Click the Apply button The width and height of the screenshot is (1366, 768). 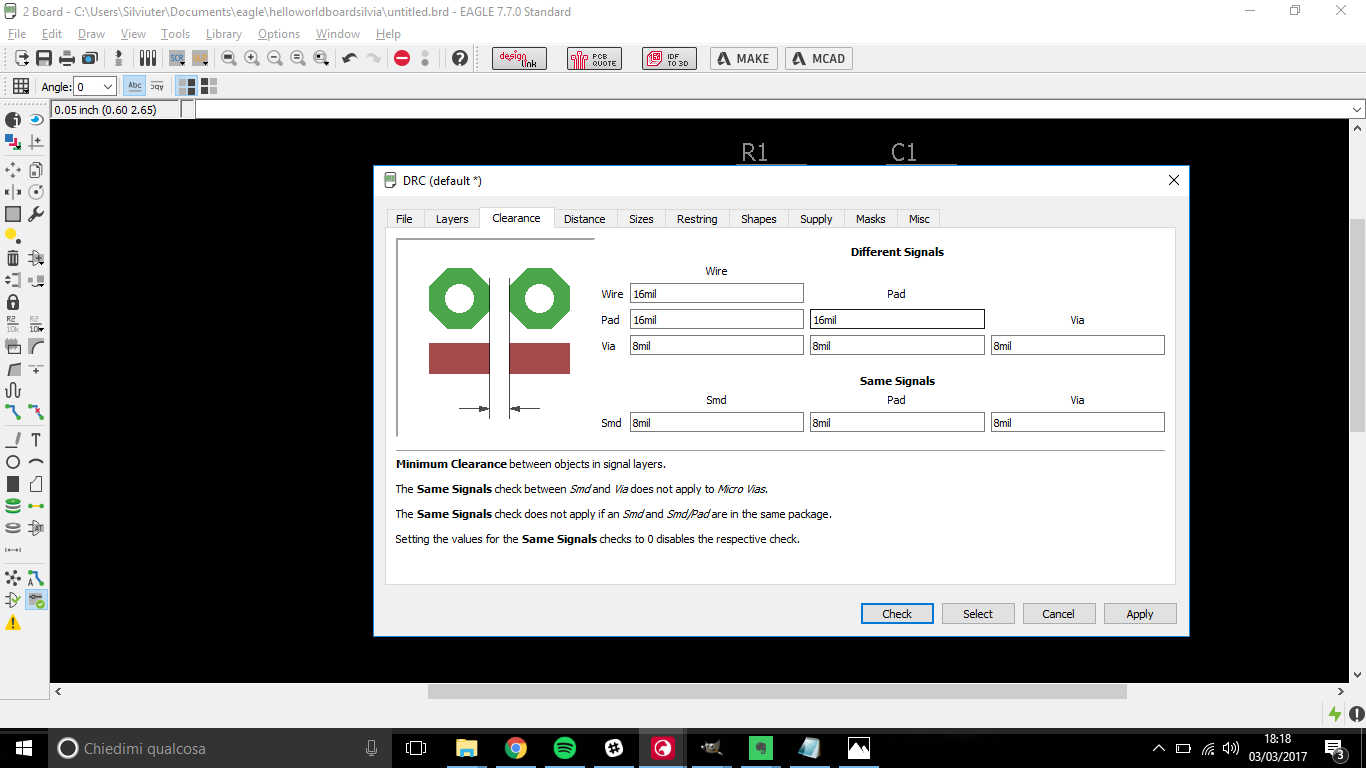pos(1140,614)
